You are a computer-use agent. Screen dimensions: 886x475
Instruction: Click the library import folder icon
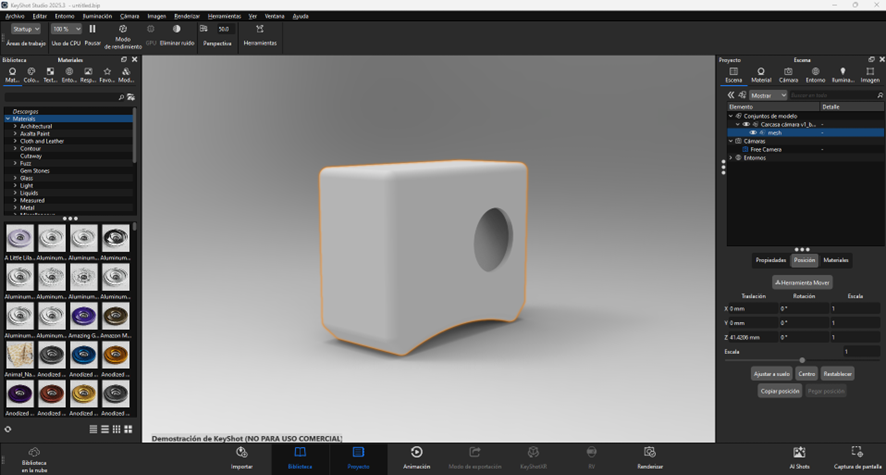coord(131,97)
